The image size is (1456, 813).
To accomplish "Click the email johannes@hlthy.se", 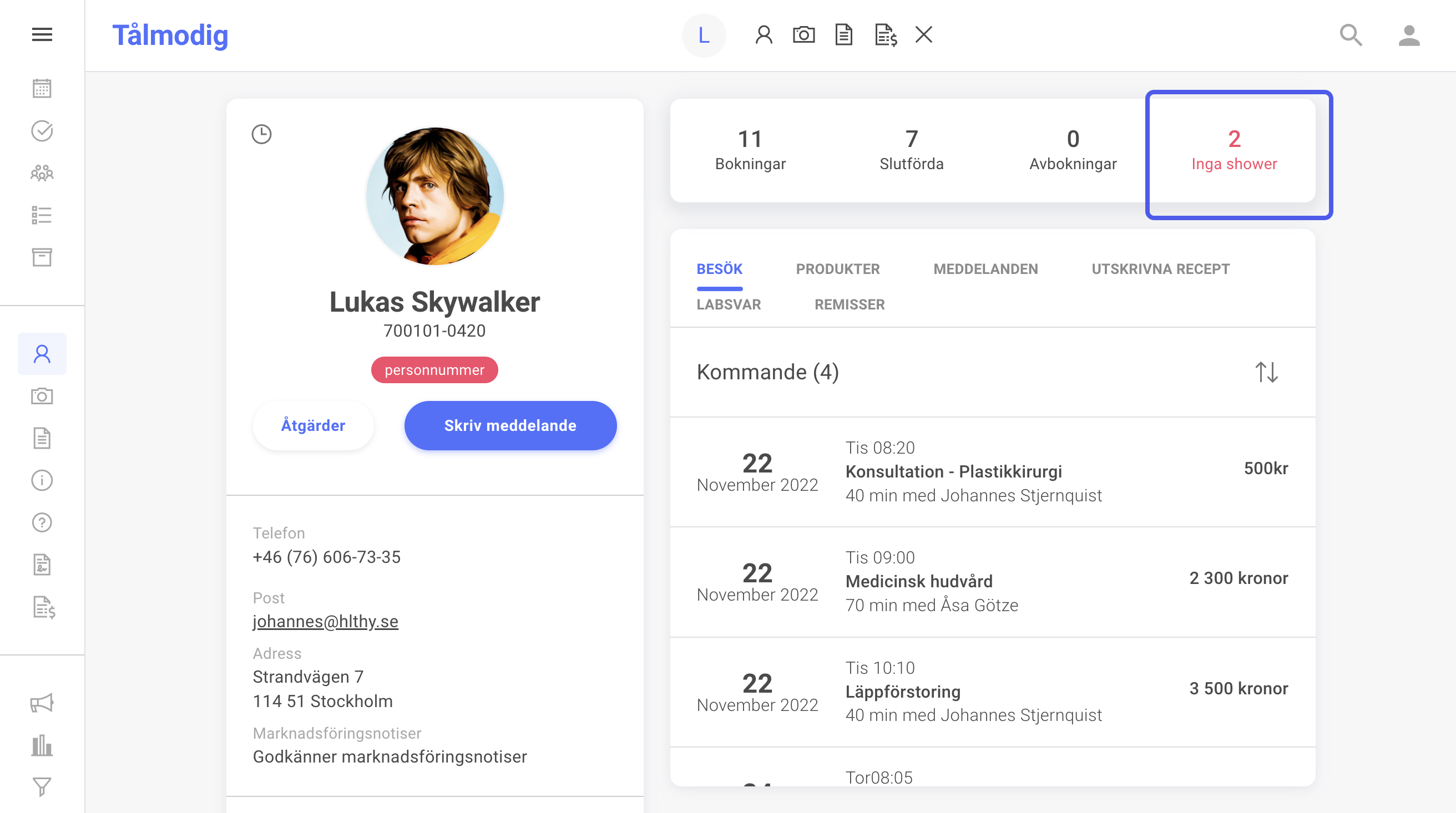I will coord(326,622).
